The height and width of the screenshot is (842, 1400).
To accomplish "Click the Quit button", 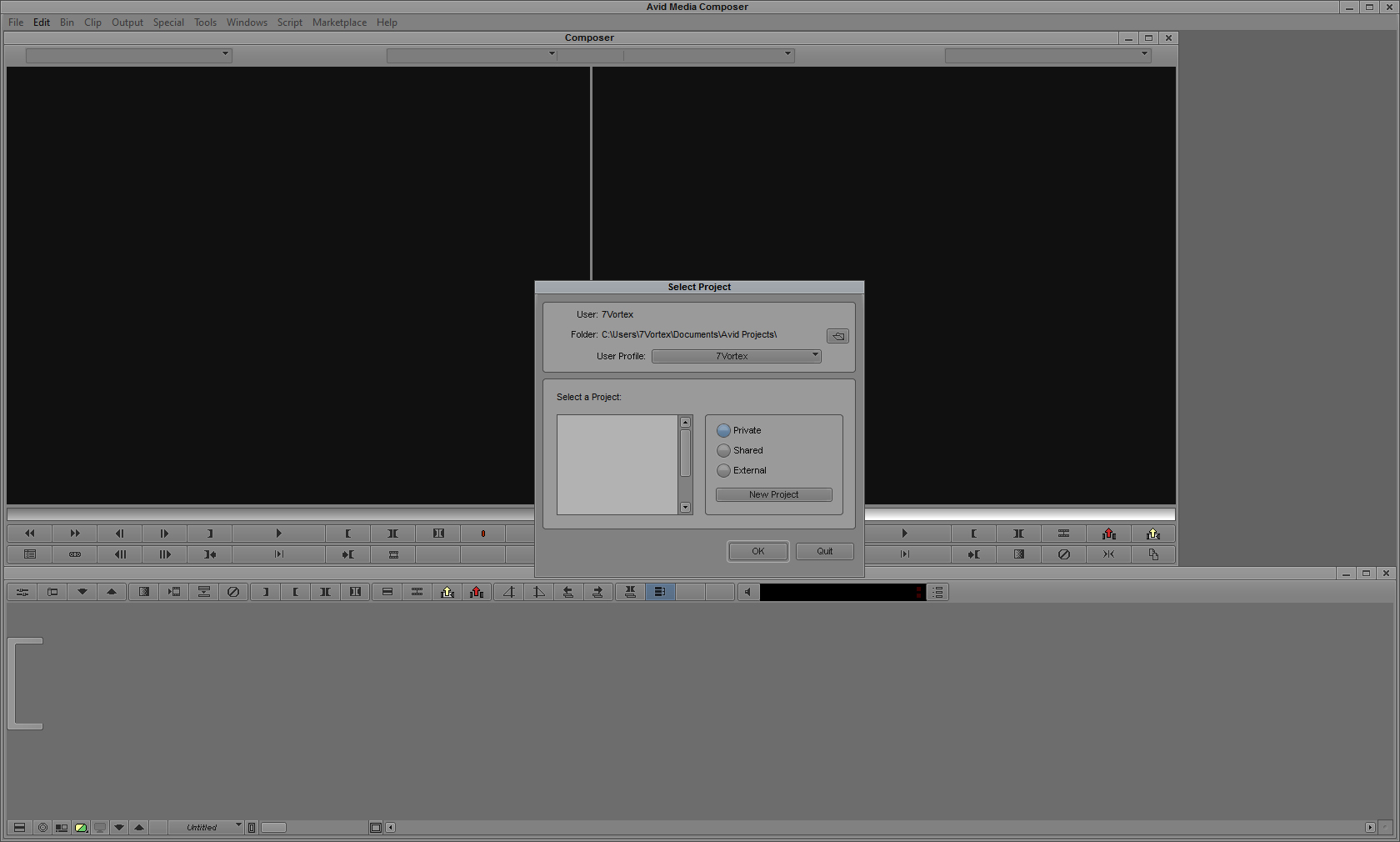I will coord(825,551).
